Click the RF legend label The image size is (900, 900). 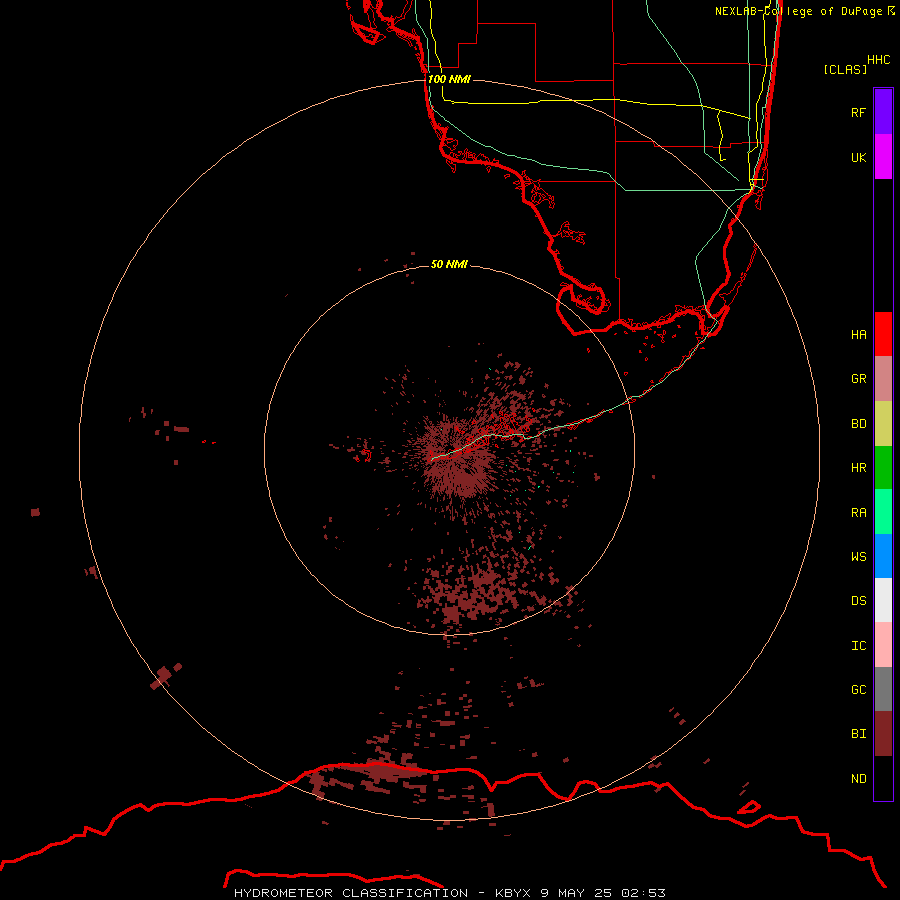tap(858, 112)
